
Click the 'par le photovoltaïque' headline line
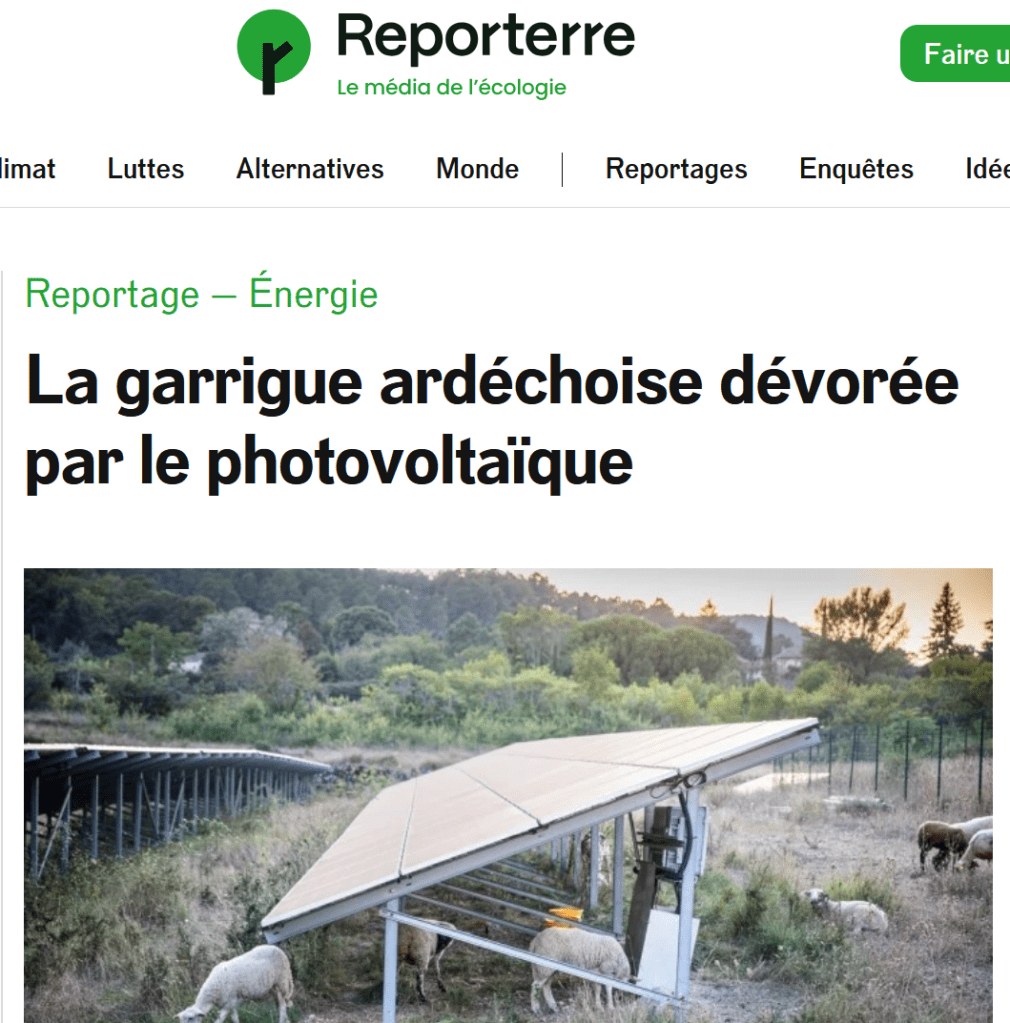[329, 463]
